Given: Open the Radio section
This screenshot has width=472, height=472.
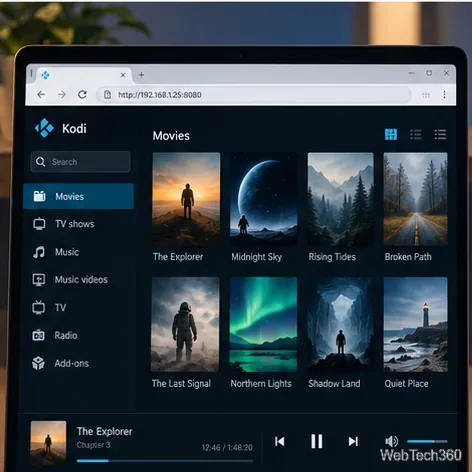Looking at the screenshot, I should (79, 335).
